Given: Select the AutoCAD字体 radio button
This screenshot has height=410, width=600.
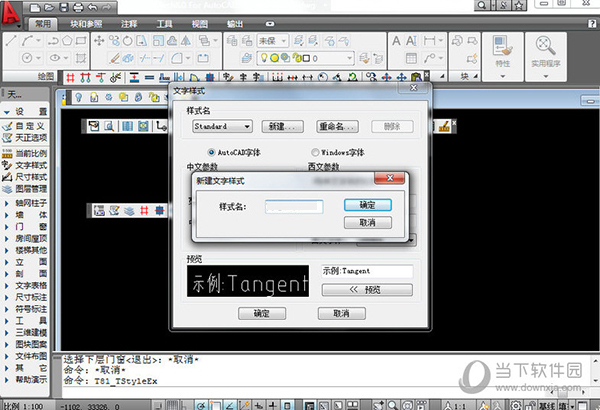Looking at the screenshot, I should click(211, 152).
